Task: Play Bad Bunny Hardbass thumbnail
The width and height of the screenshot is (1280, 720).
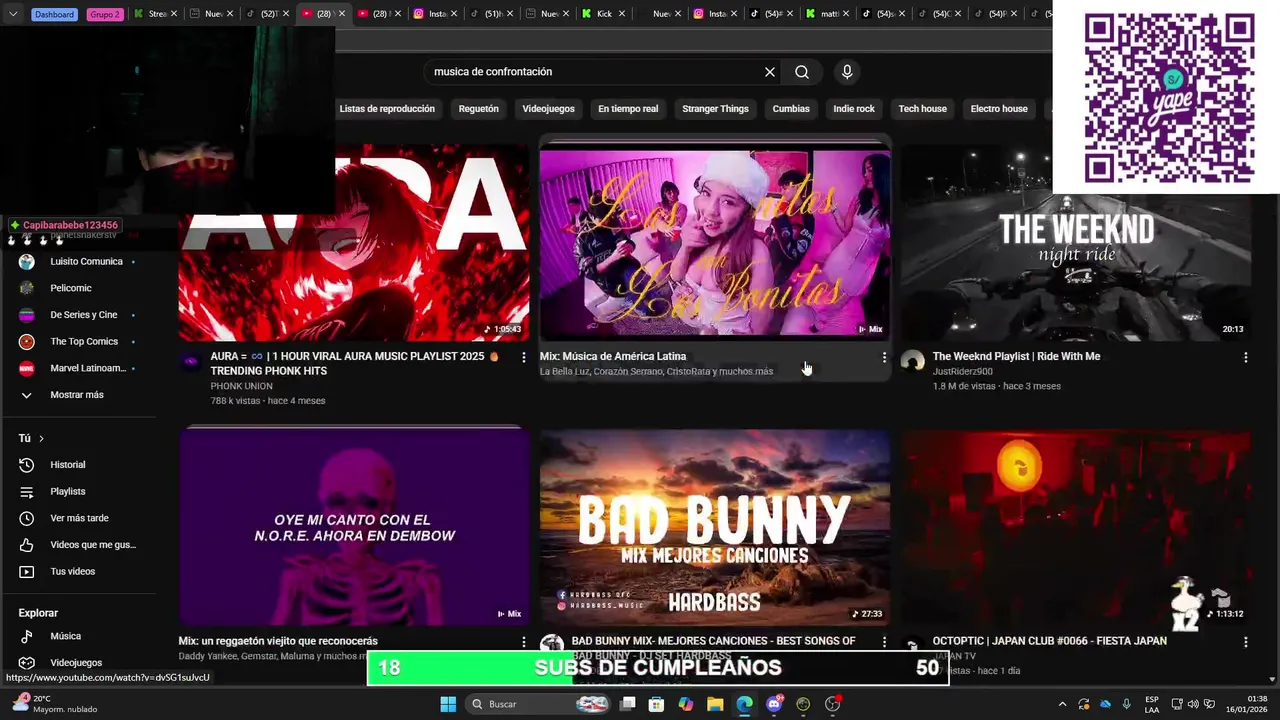Action: (715, 527)
